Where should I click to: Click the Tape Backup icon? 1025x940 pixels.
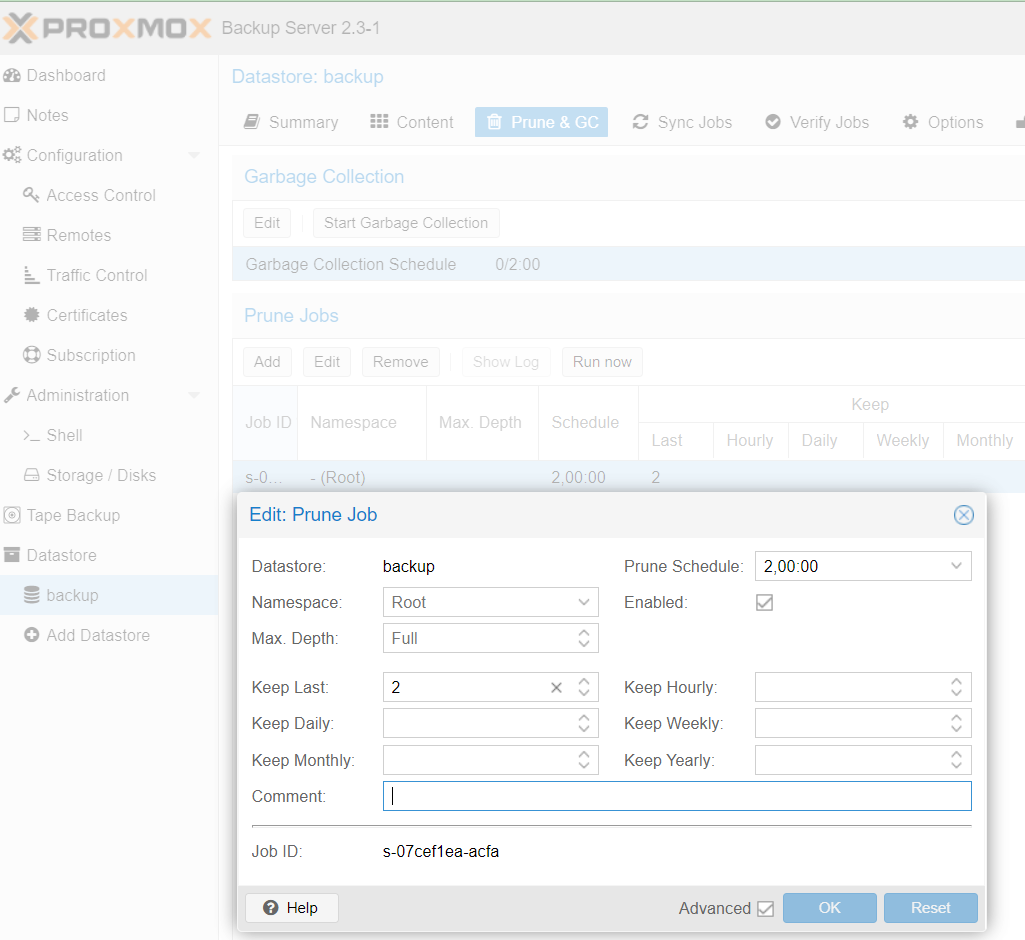(x=12, y=515)
